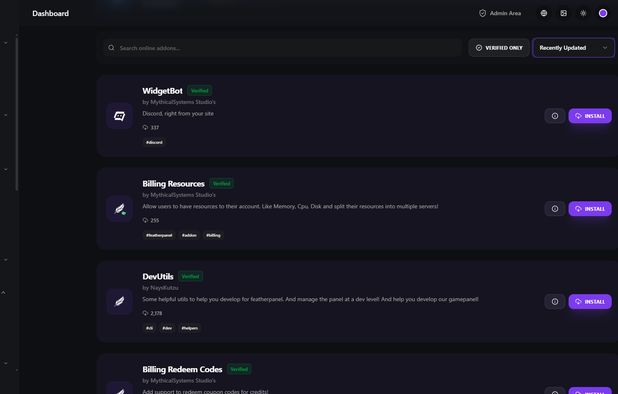618x394 pixels.
Task: Expand the first sidebar section chevron
Action: point(6,43)
